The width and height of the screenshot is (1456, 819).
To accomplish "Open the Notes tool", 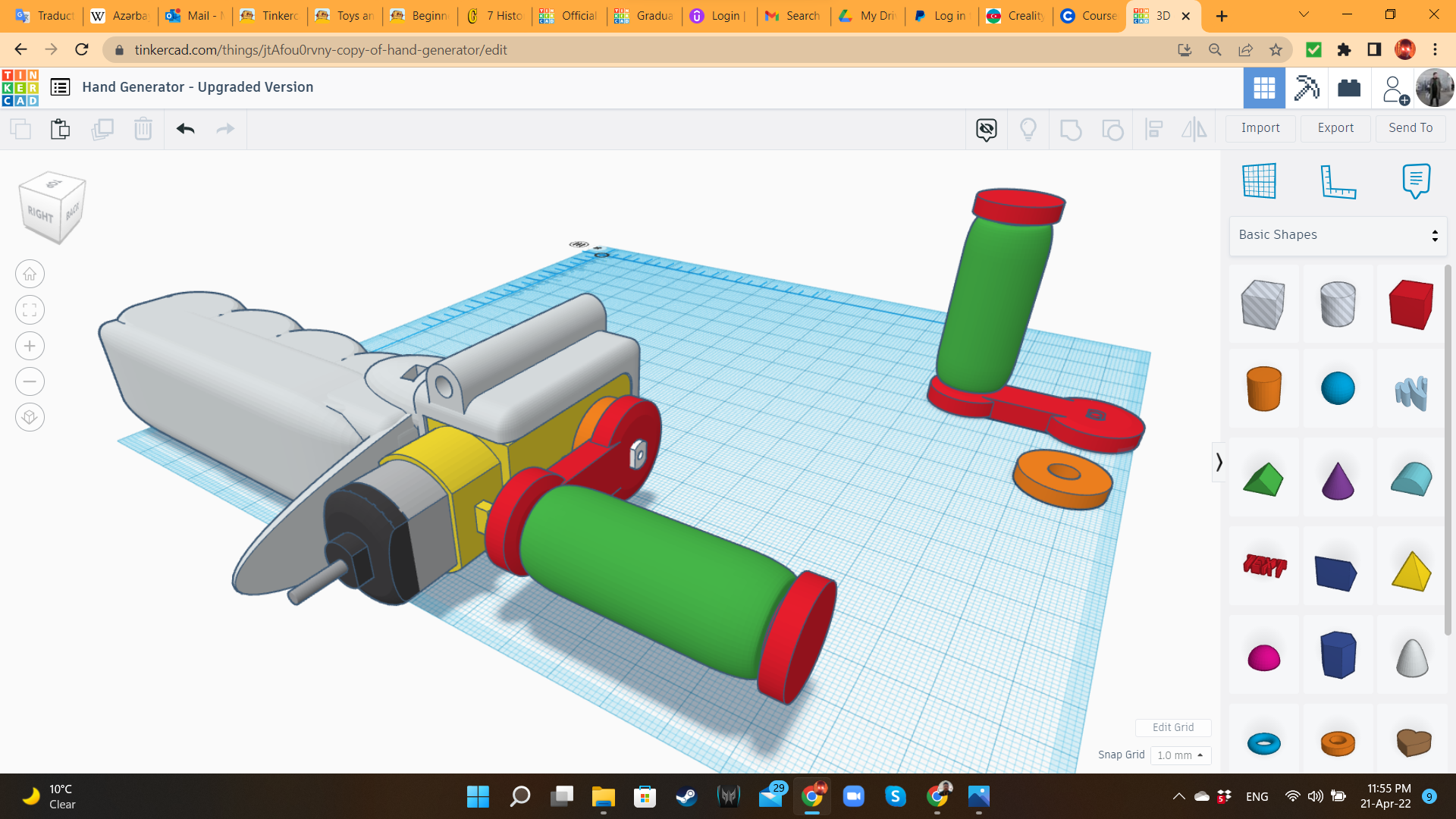I will (x=1416, y=182).
